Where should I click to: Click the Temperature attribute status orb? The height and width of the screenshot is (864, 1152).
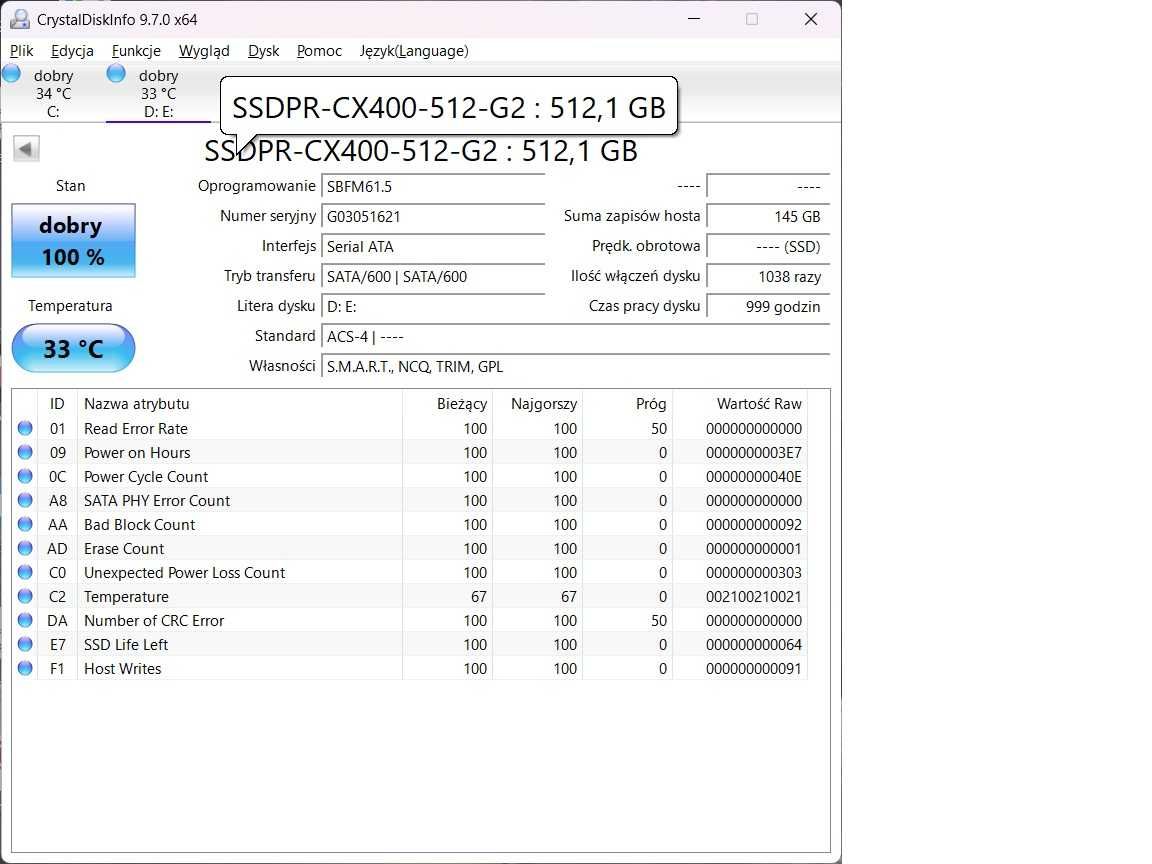pos(25,597)
